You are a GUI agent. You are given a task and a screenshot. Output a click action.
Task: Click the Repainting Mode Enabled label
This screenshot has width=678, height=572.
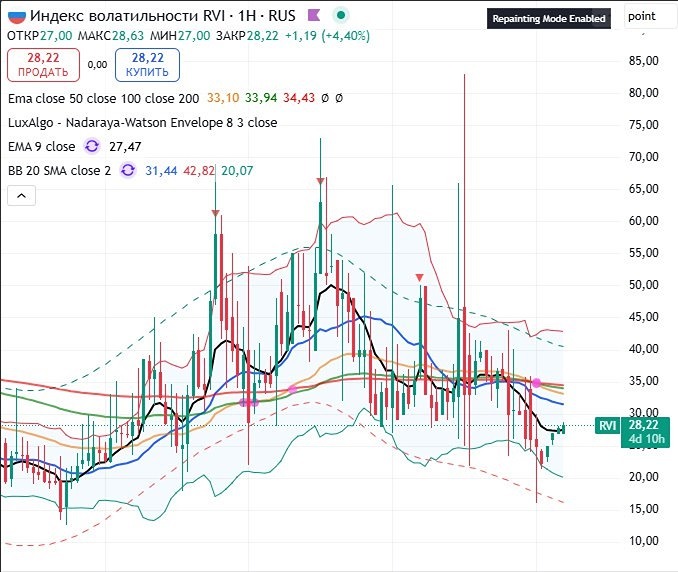pyautogui.click(x=549, y=19)
